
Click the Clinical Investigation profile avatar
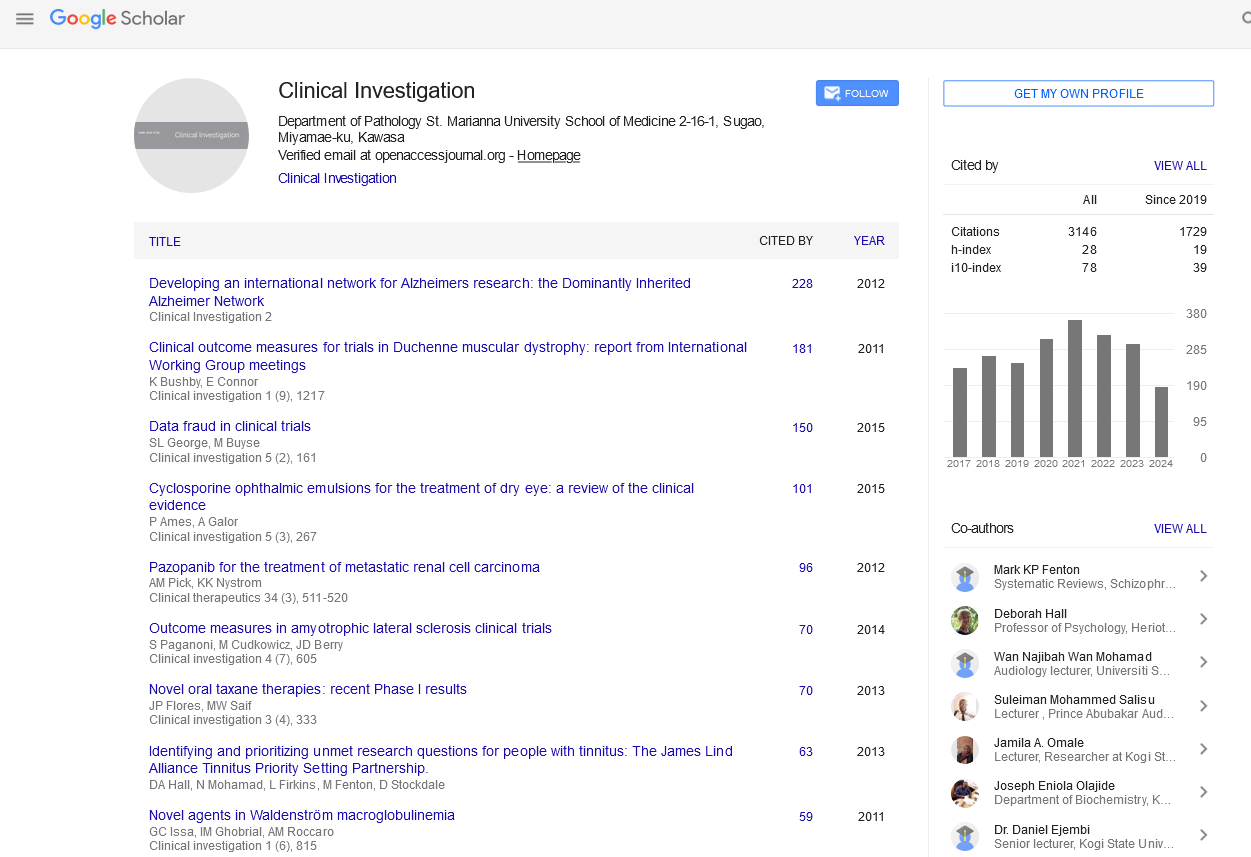(191, 135)
